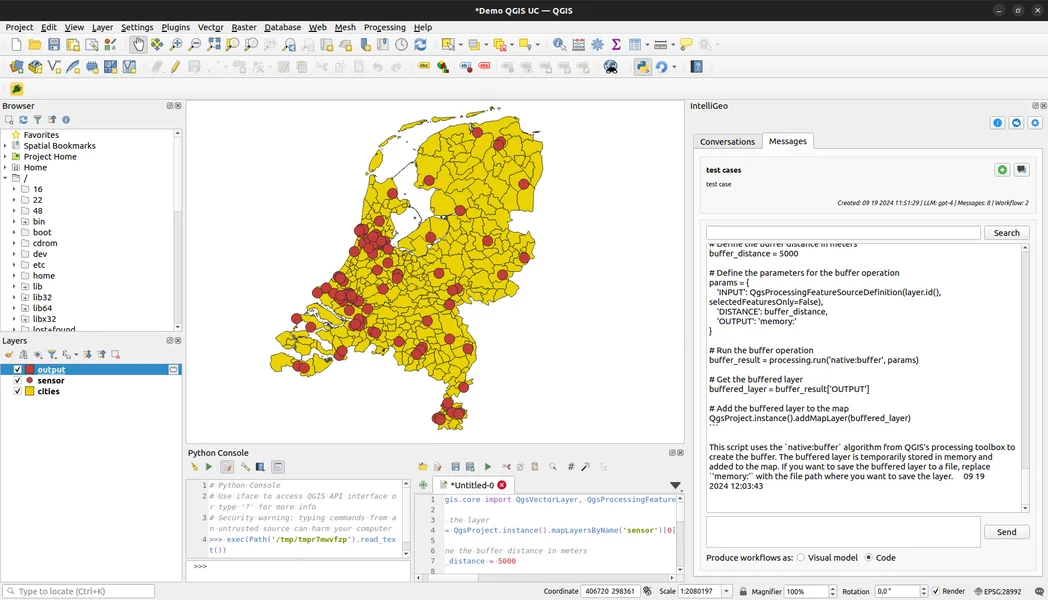1048x600 pixels.
Task: Toggle visibility of sensor layer
Action: [x=17, y=380]
